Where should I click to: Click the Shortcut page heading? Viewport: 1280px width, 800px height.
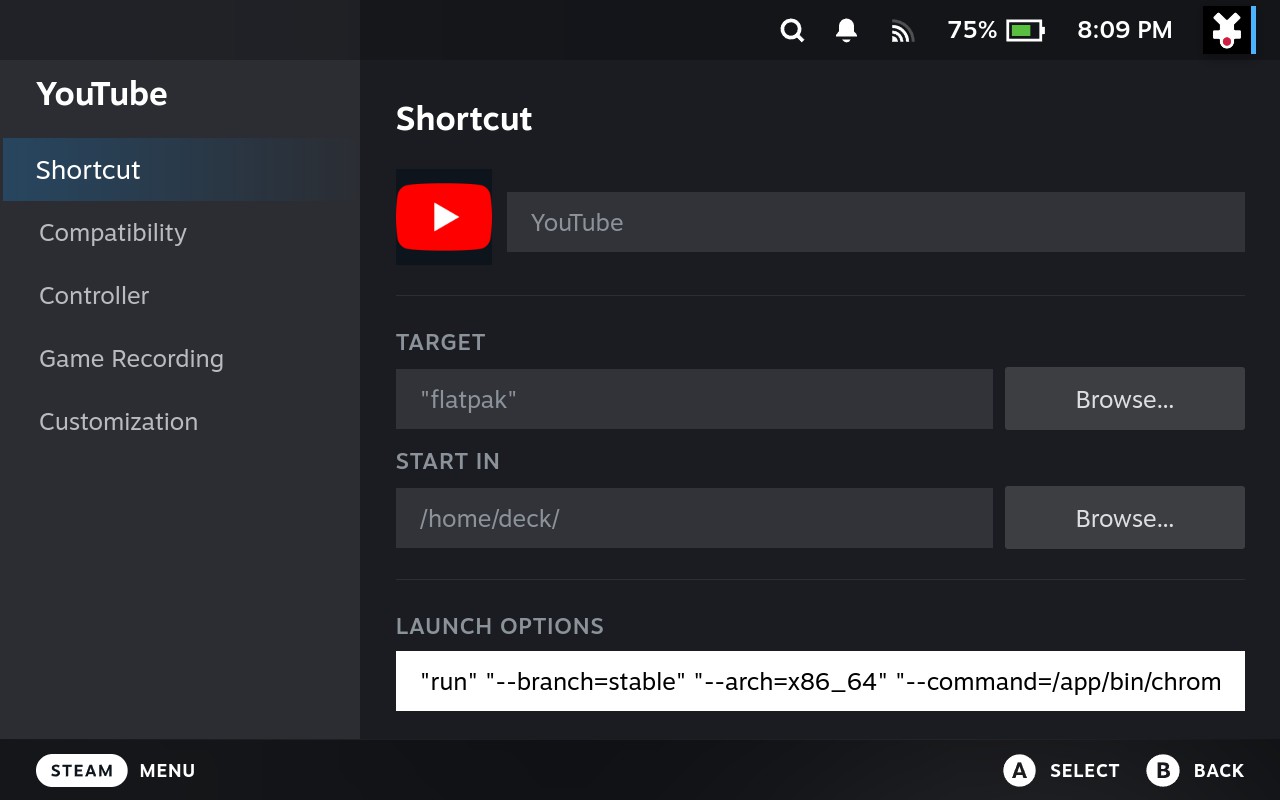coord(464,119)
